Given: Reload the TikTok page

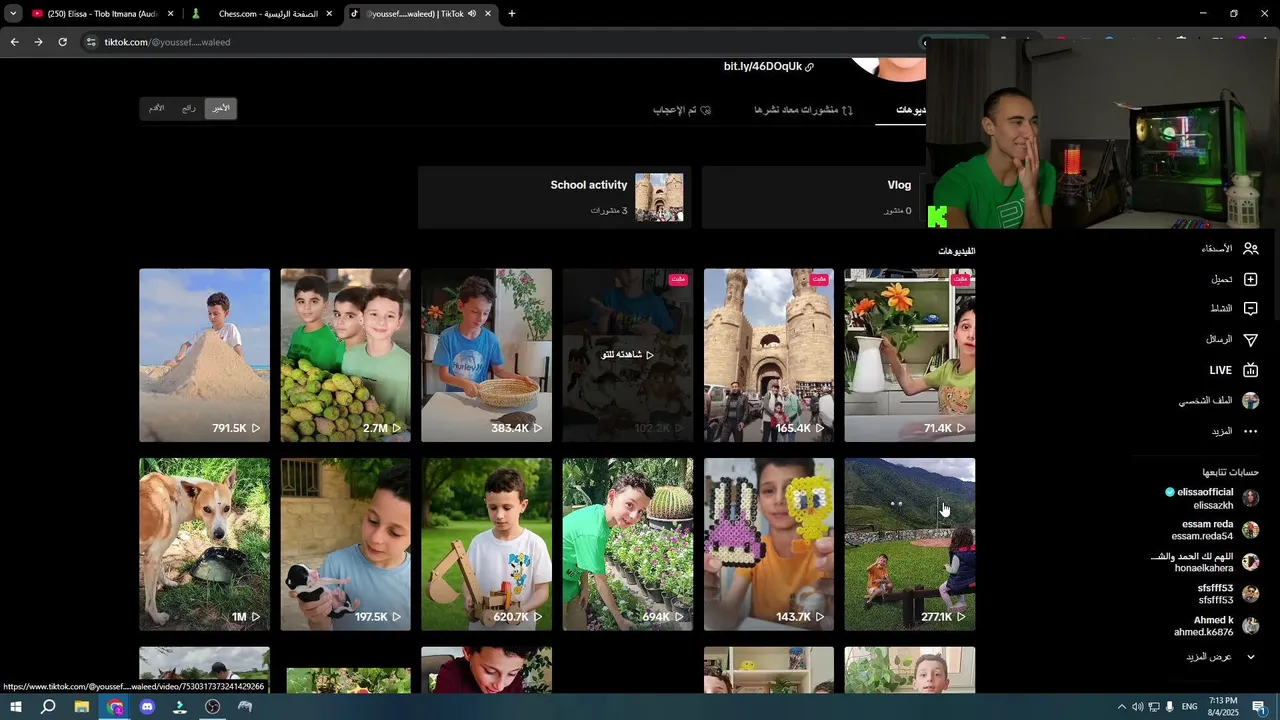Looking at the screenshot, I should point(62,42).
